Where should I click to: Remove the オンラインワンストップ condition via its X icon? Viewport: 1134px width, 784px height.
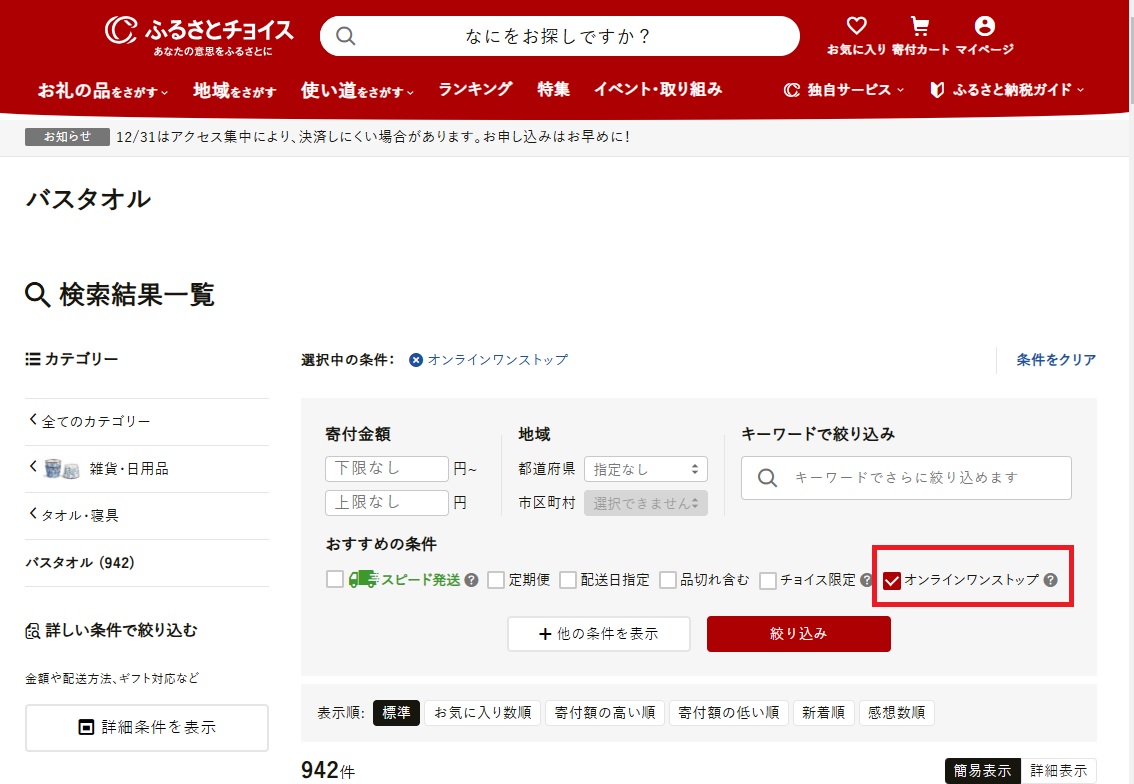click(x=415, y=360)
